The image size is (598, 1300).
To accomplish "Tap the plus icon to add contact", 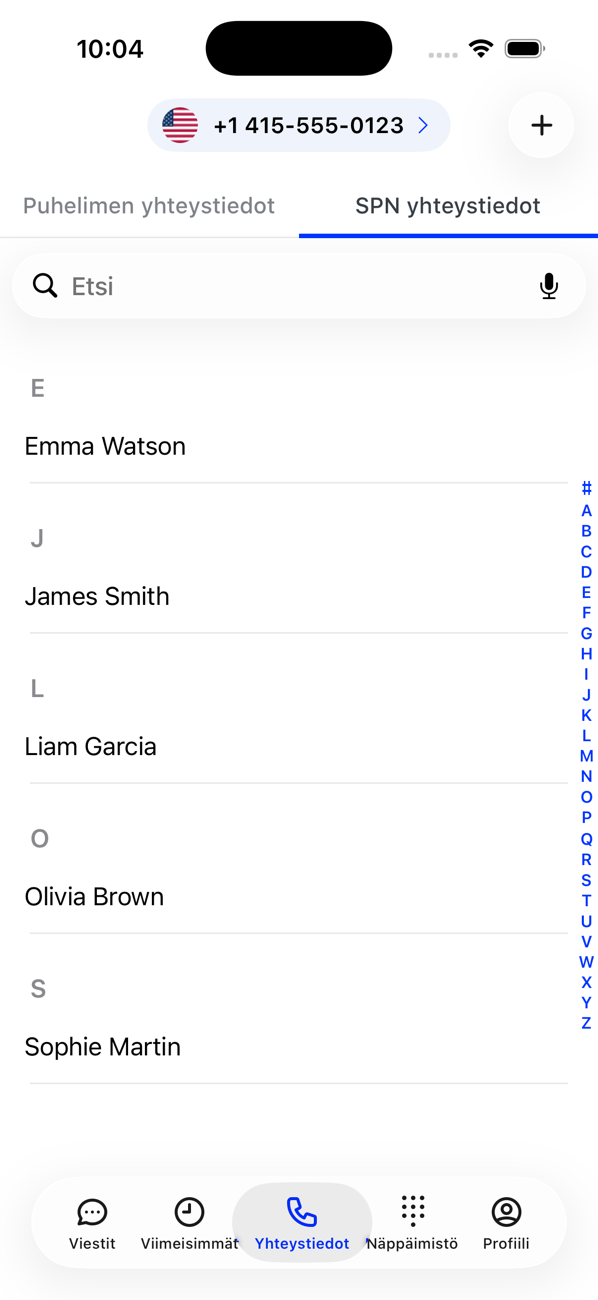I will point(541,125).
